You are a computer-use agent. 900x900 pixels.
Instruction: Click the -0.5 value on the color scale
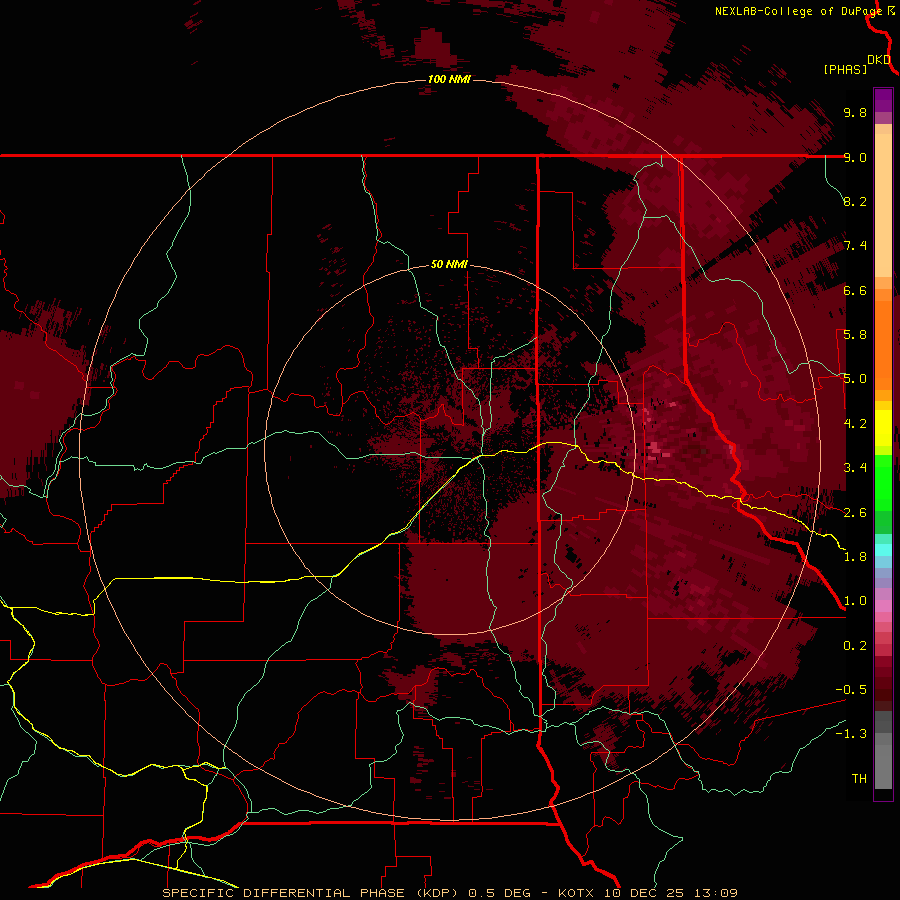851,690
